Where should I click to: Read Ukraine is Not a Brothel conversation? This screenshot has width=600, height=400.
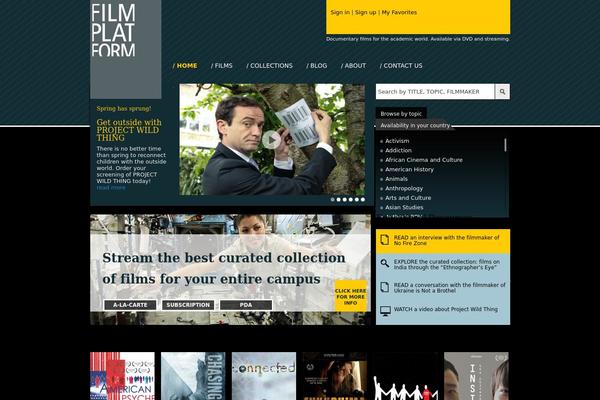pyautogui.click(x=450, y=288)
